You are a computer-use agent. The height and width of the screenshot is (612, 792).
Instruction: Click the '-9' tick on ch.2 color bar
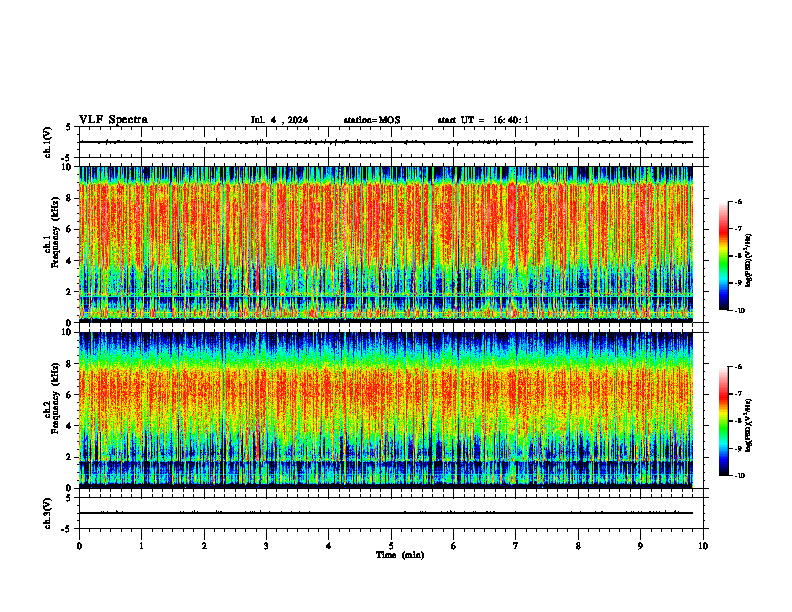[739, 448]
